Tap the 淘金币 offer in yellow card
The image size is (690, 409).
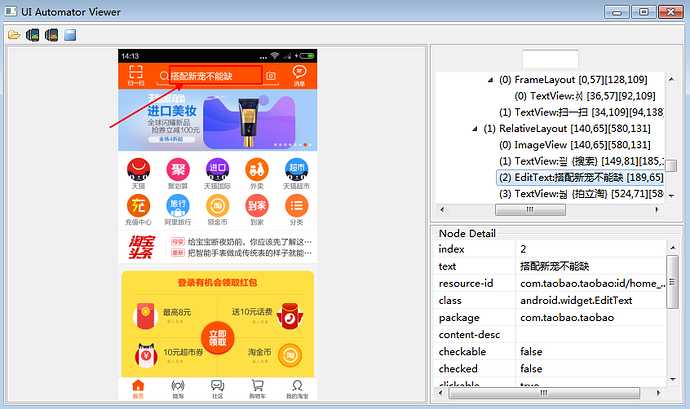coord(275,355)
